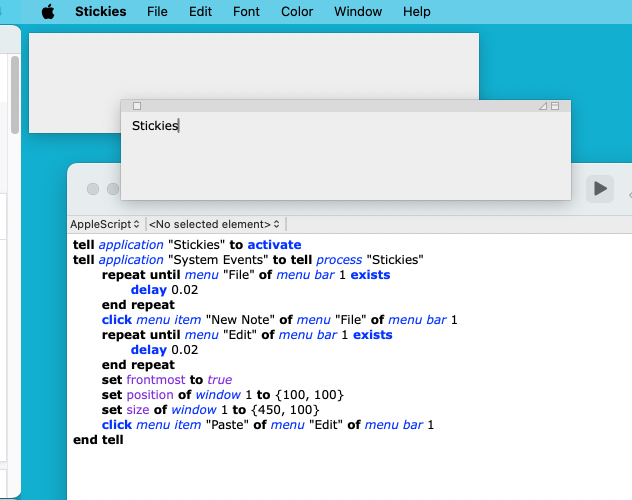Open the AppleScript language dropdown
This screenshot has width=632, height=500.
tap(105, 224)
